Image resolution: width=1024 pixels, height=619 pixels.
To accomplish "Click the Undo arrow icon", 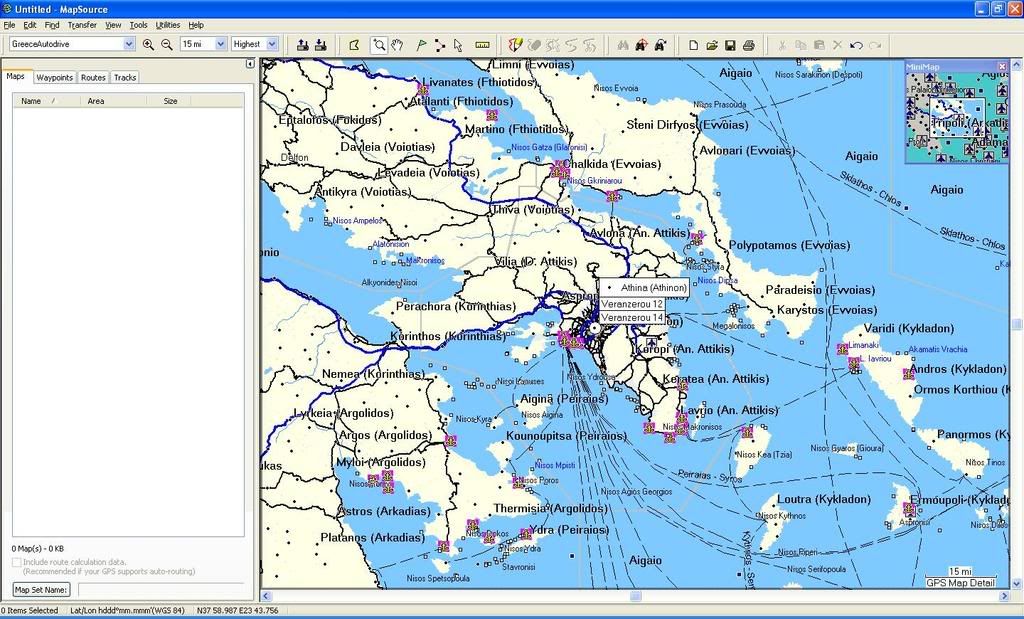I will click(856, 45).
